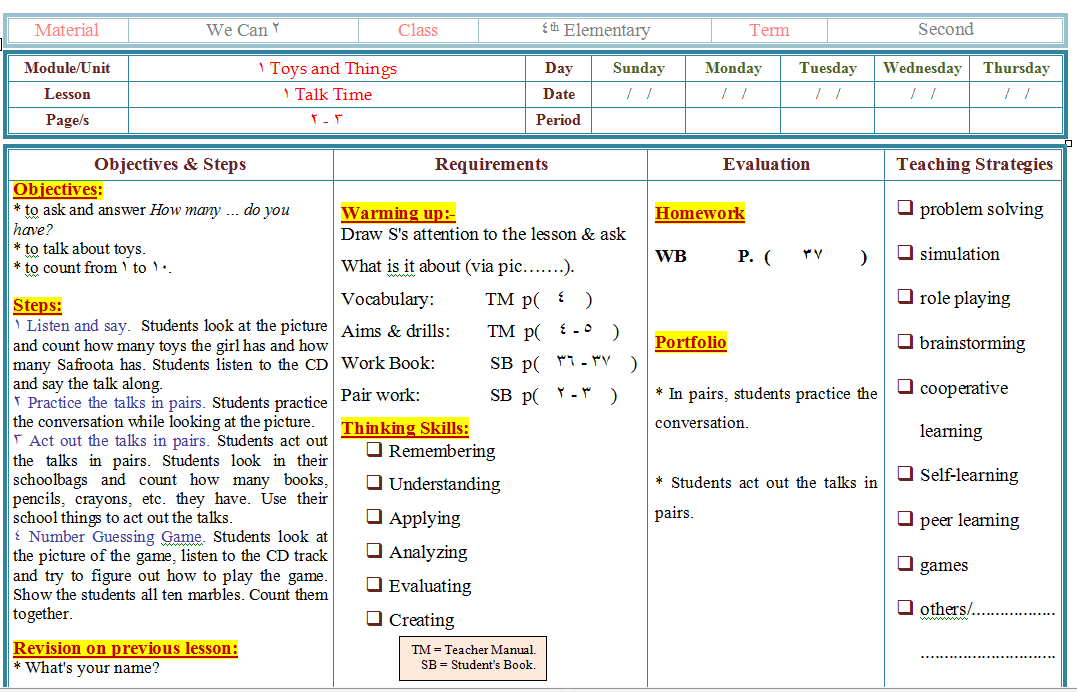Click 'Toys and Things' unit title
This screenshot has width=1077, height=692.
tap(328, 69)
